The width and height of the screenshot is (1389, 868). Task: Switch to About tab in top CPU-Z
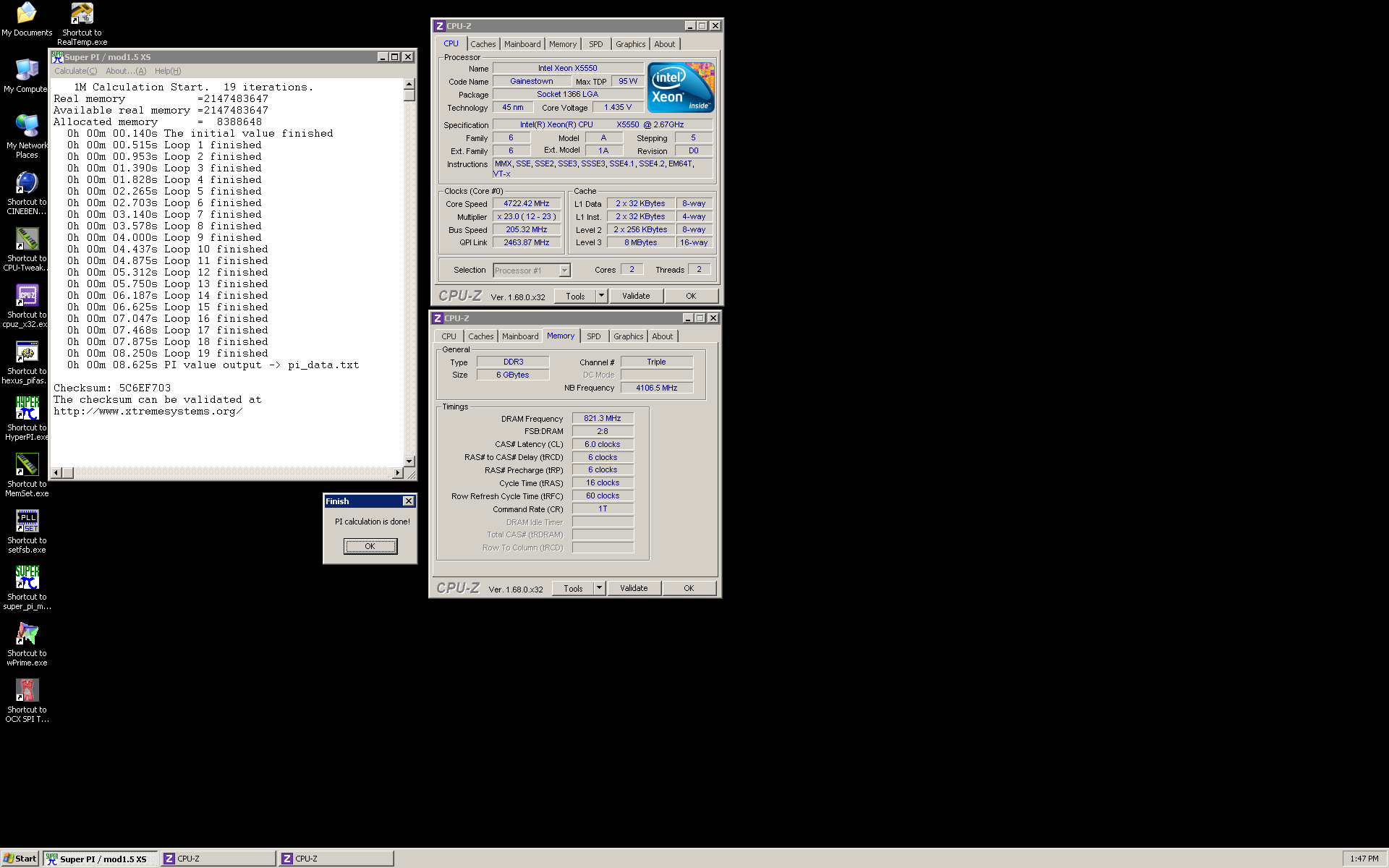[664, 44]
